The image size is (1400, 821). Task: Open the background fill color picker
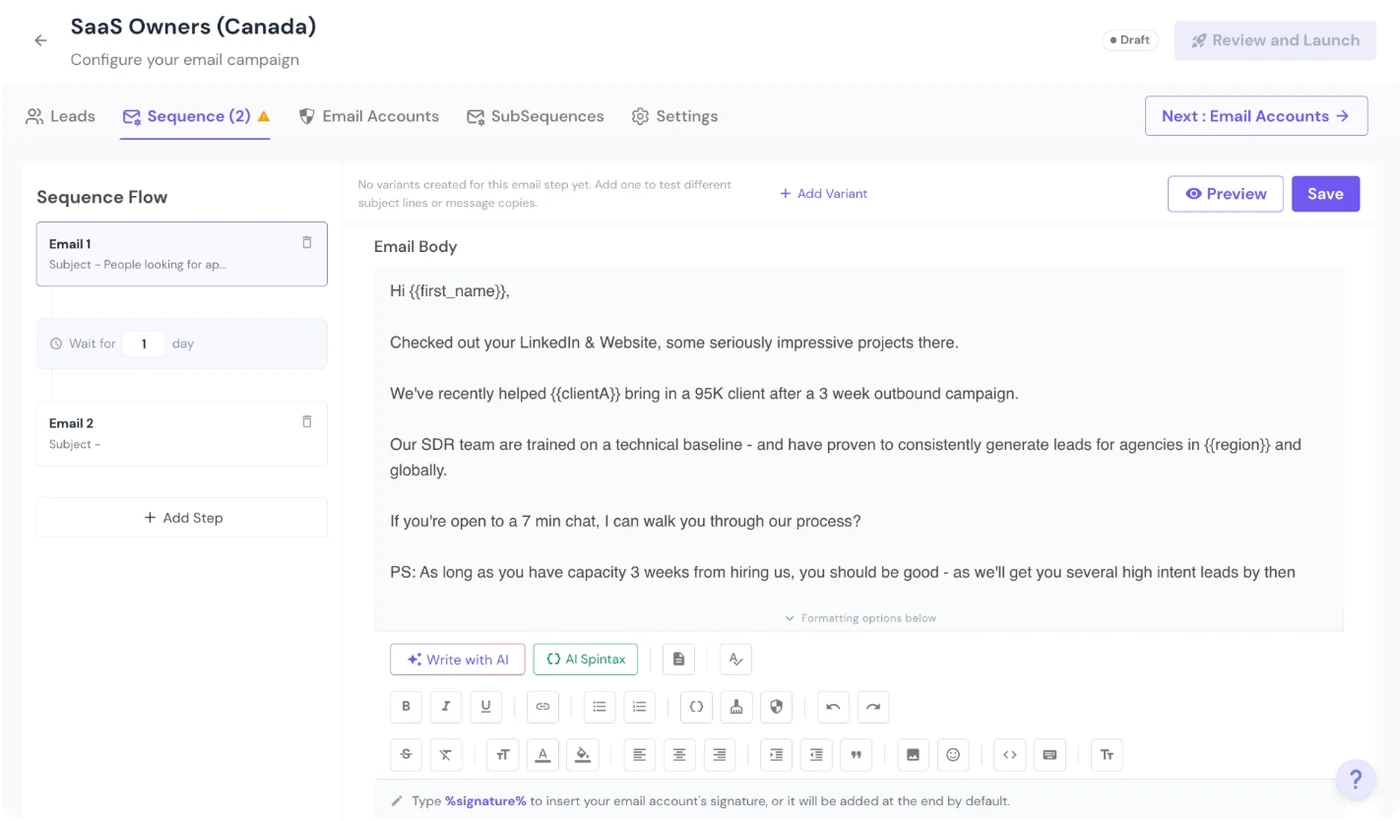click(583, 755)
